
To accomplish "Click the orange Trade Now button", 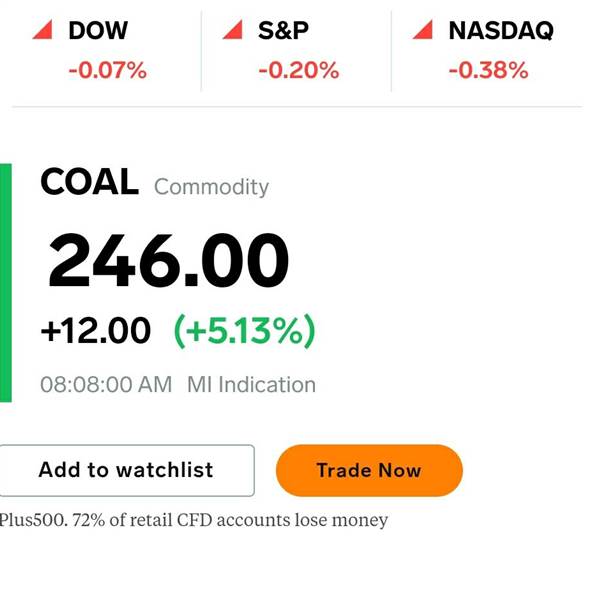I will (369, 470).
